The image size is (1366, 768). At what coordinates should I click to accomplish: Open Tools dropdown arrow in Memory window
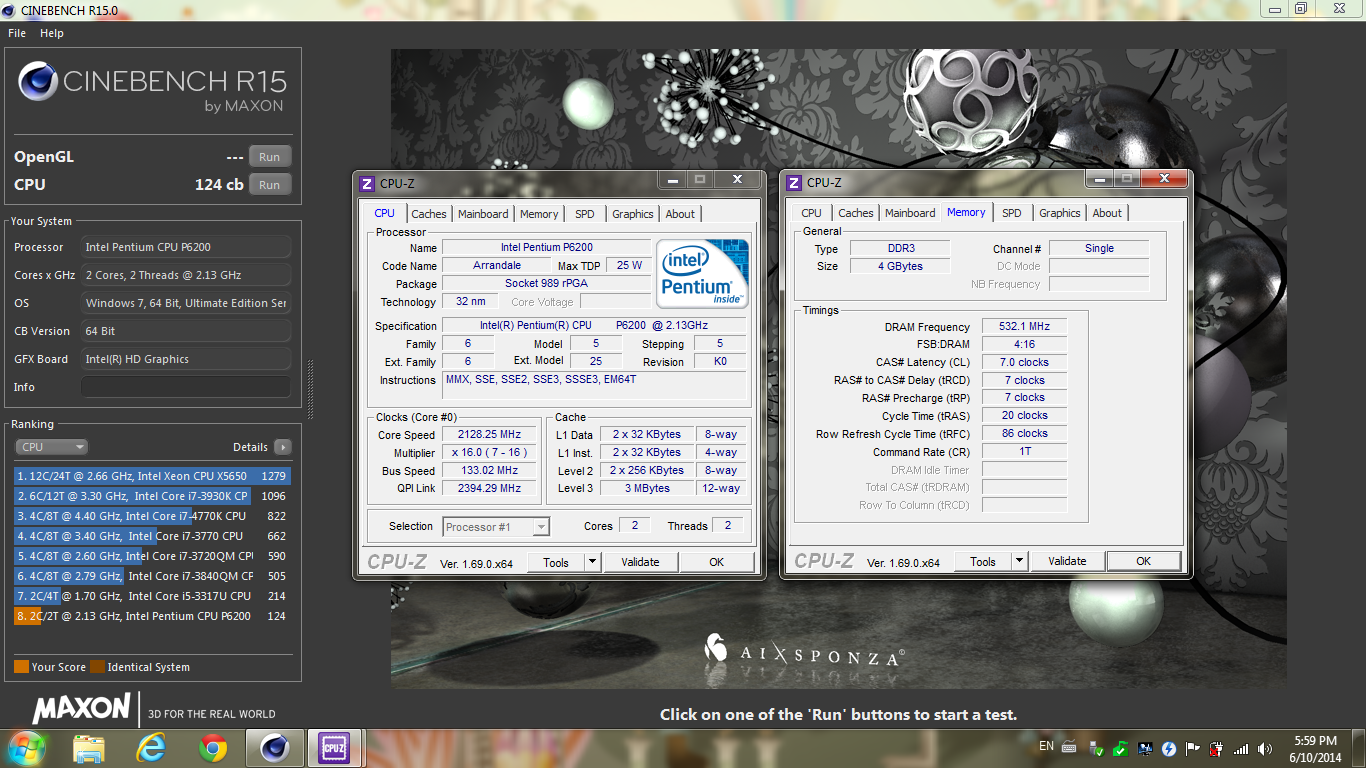tap(1019, 561)
